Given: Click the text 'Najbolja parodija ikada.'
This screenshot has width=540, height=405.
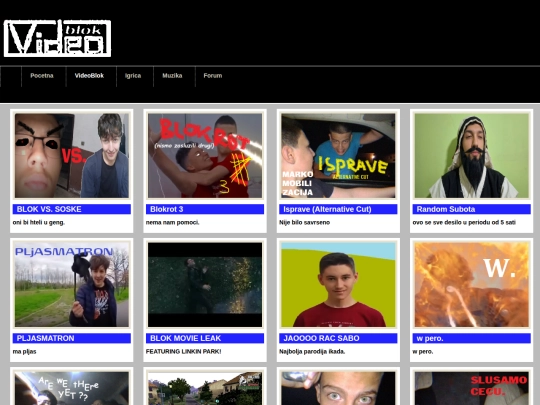Looking at the screenshot, I should [x=312, y=352].
